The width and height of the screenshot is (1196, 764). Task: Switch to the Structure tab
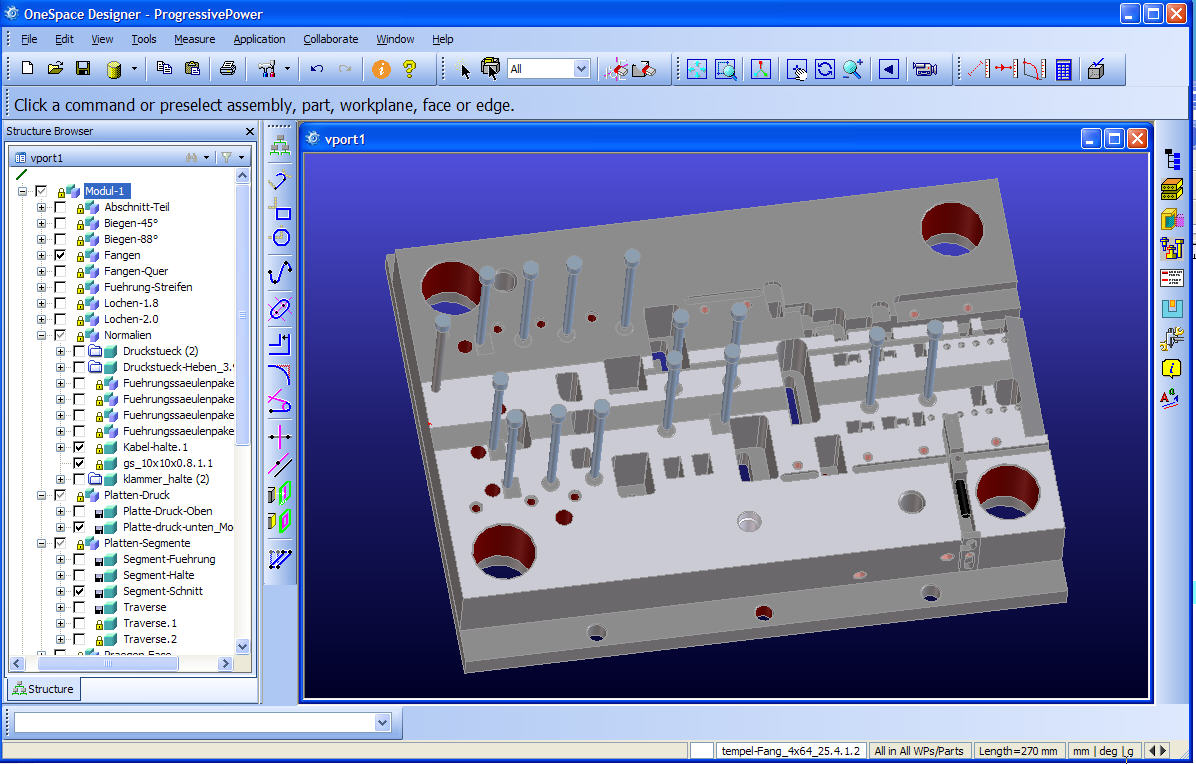coord(43,689)
